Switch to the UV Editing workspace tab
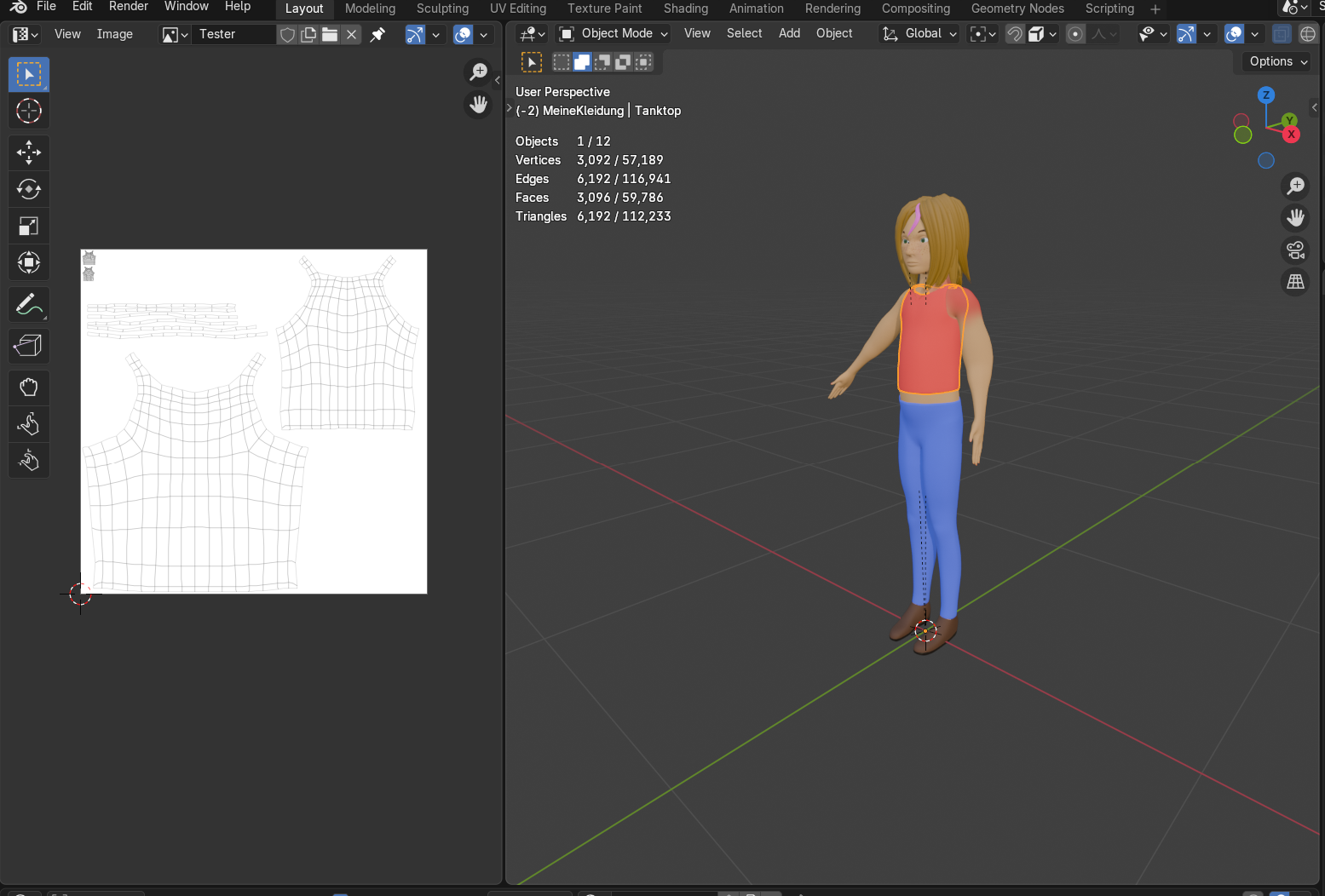Image resolution: width=1325 pixels, height=896 pixels. pos(517,9)
